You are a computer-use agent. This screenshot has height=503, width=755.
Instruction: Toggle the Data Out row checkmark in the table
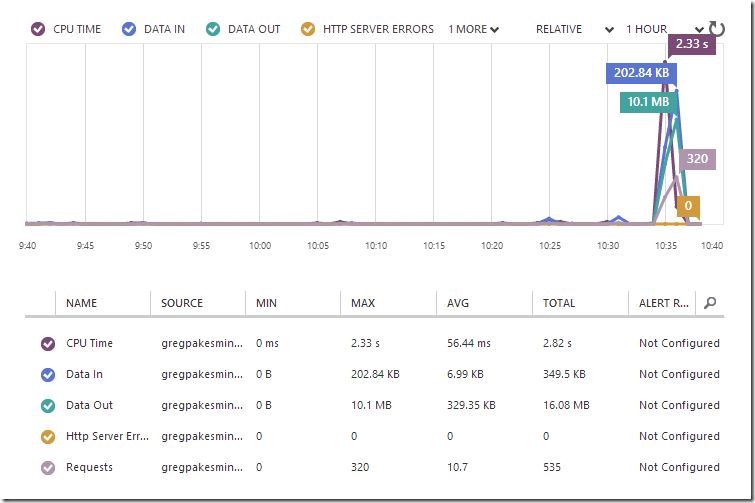[48, 406]
